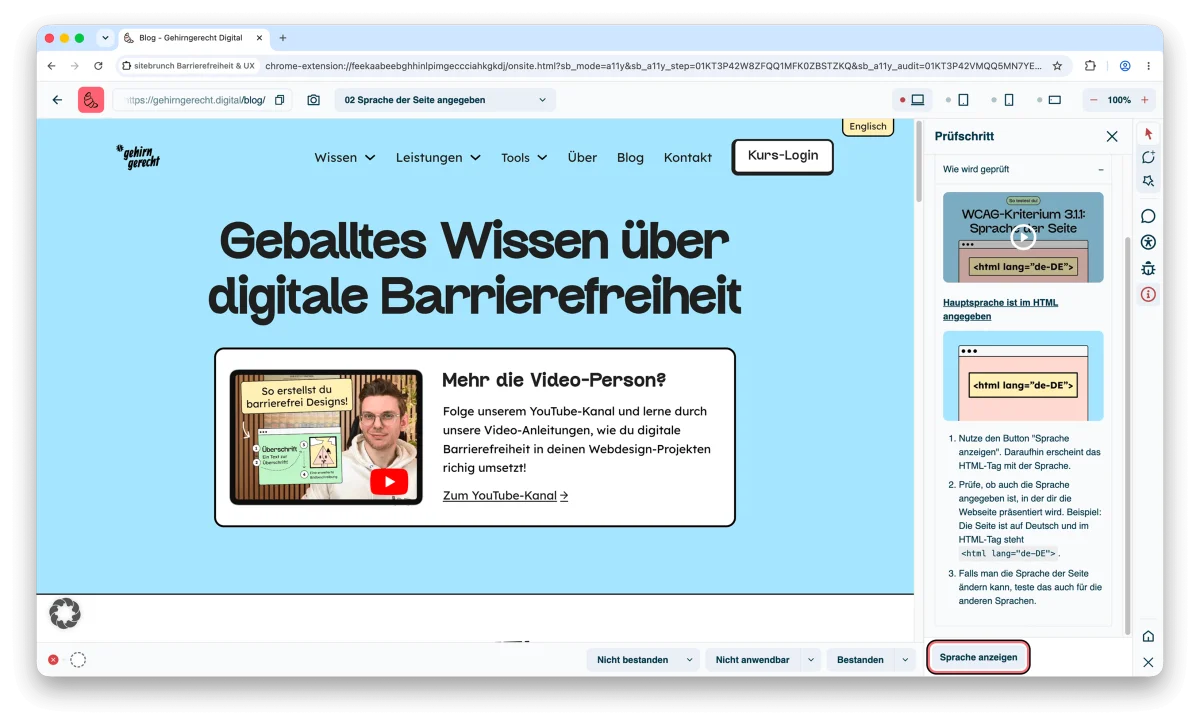Viewport: 1200px width, 725px height.
Task: Open the 'Blog' navigation item
Action: tap(630, 157)
